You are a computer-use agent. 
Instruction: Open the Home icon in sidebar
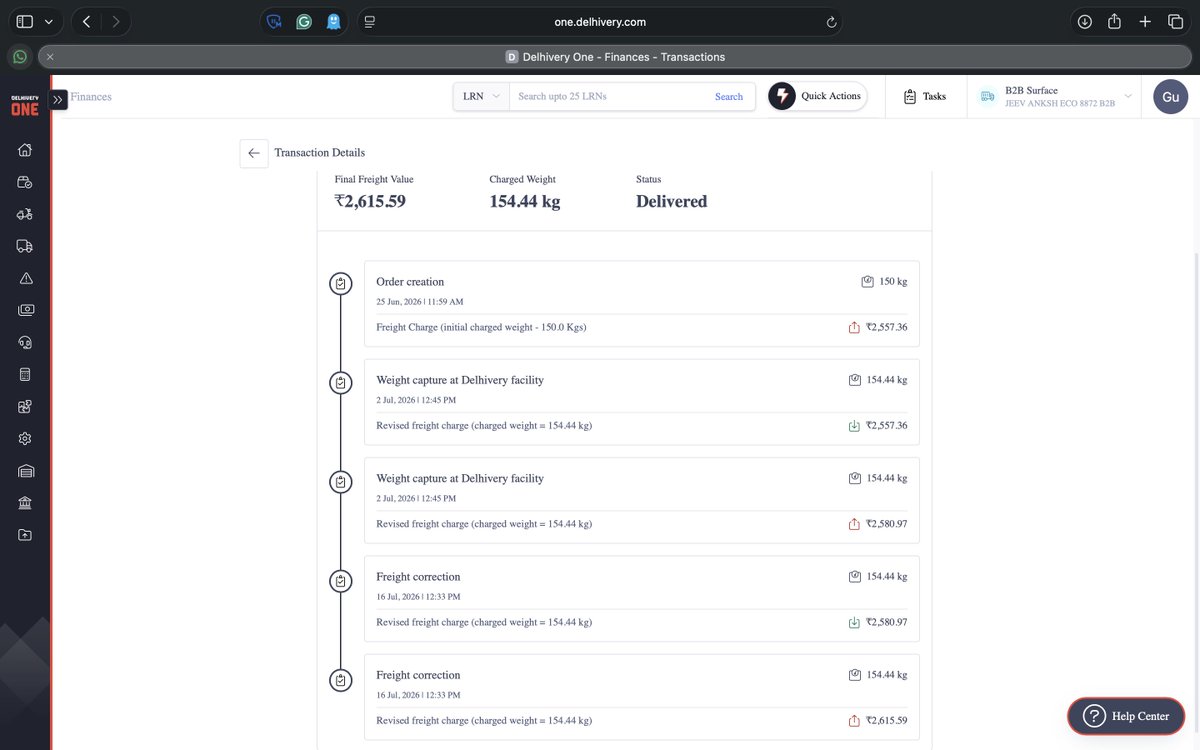pyautogui.click(x=25, y=150)
